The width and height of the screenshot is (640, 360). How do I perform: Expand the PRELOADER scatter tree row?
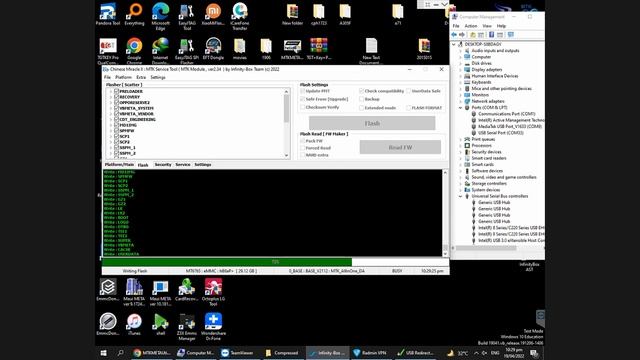(x=111, y=91)
